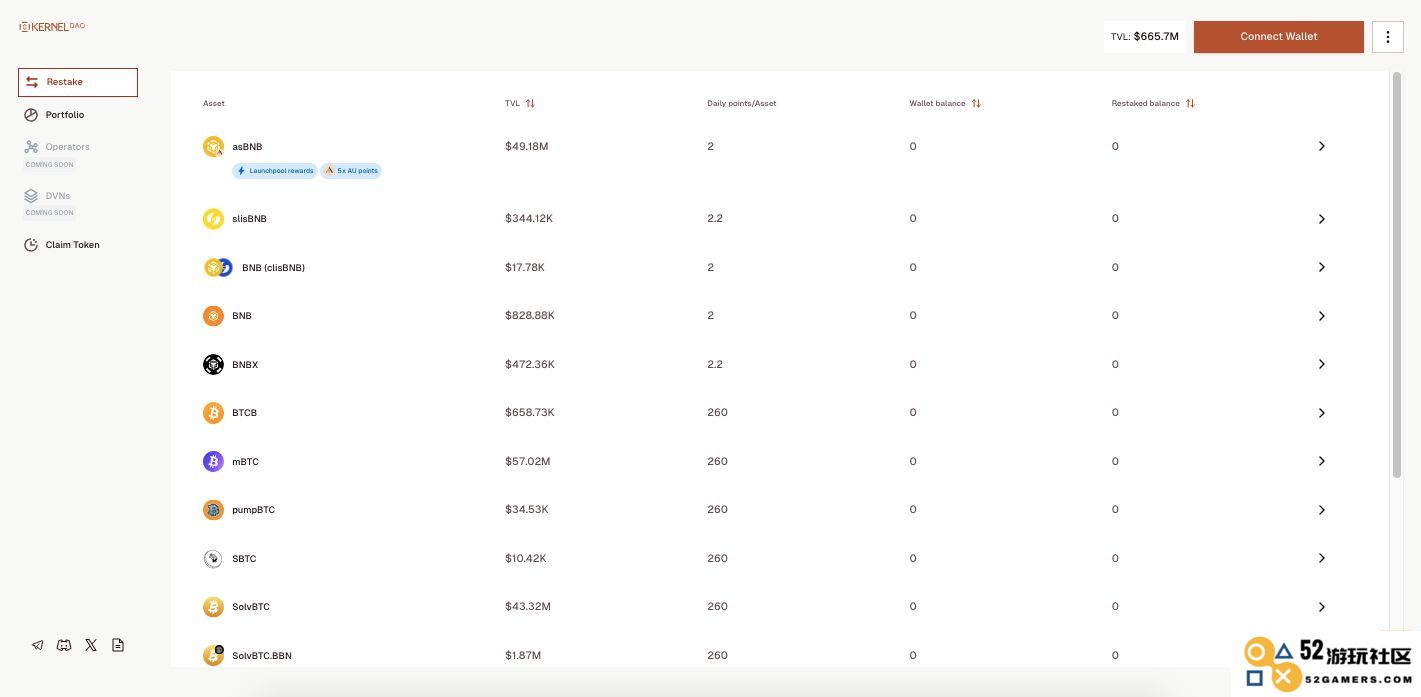The width and height of the screenshot is (1421, 697).
Task: Click the SolvBTC.BBN token icon
Action: point(213,655)
